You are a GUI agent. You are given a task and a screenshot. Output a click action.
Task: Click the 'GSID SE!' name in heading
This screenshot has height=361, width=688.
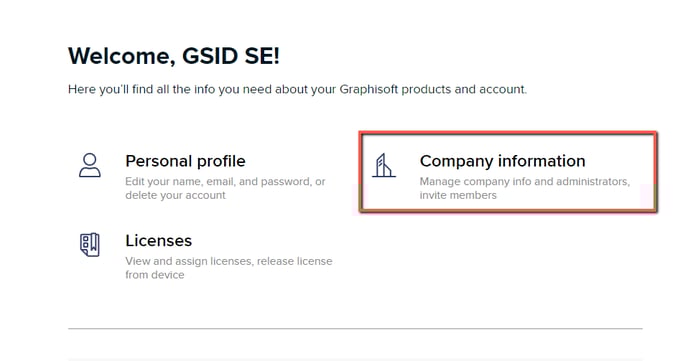231,56
